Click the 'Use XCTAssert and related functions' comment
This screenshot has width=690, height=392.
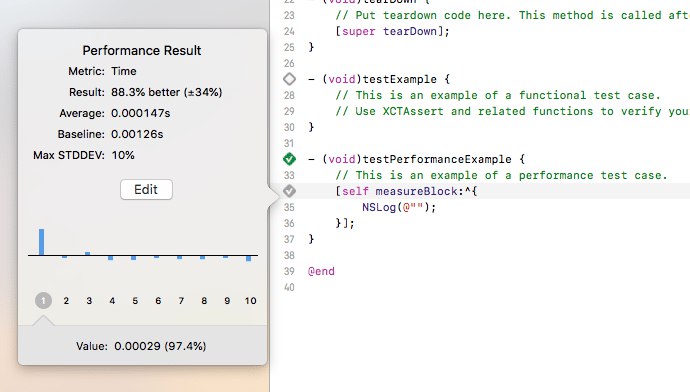512,111
